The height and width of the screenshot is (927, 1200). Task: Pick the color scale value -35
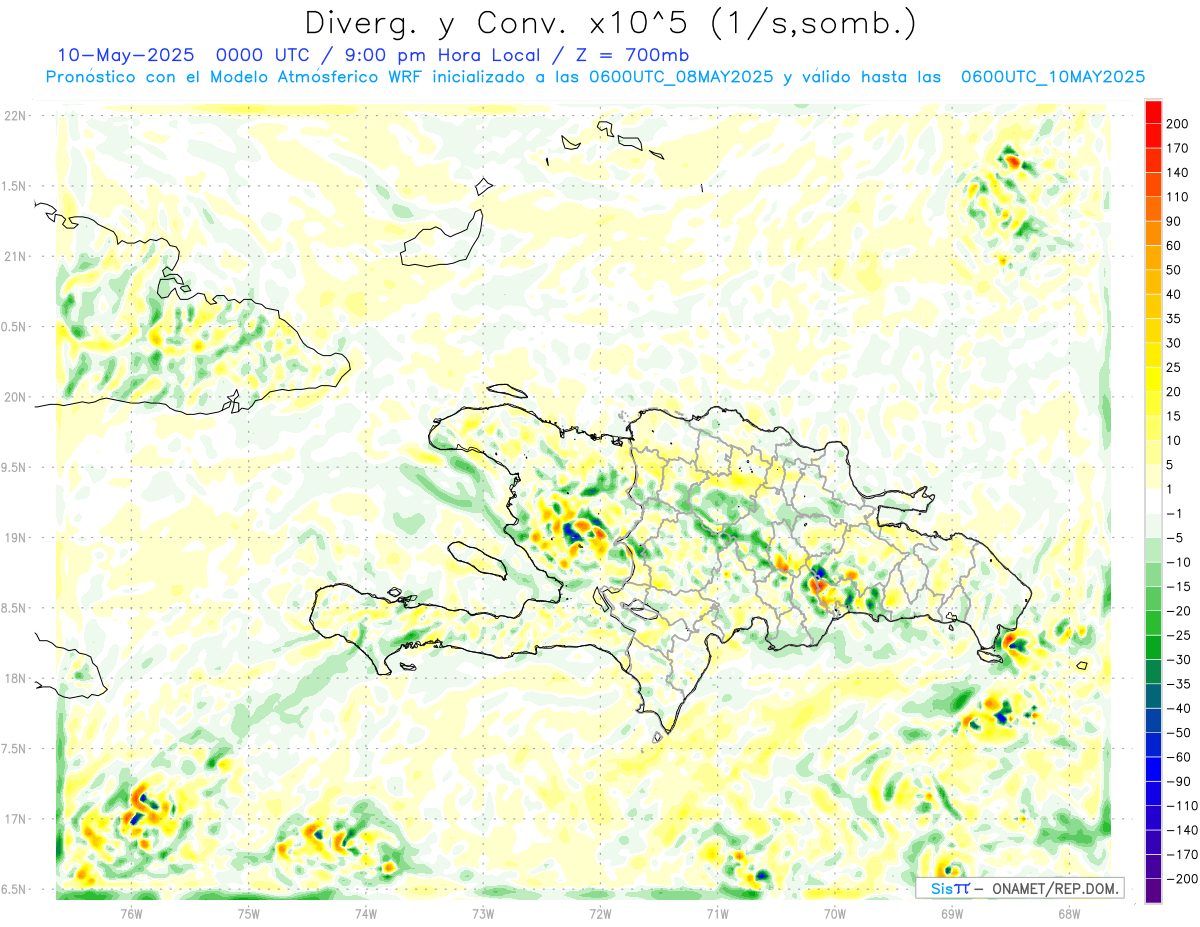coord(1178,685)
